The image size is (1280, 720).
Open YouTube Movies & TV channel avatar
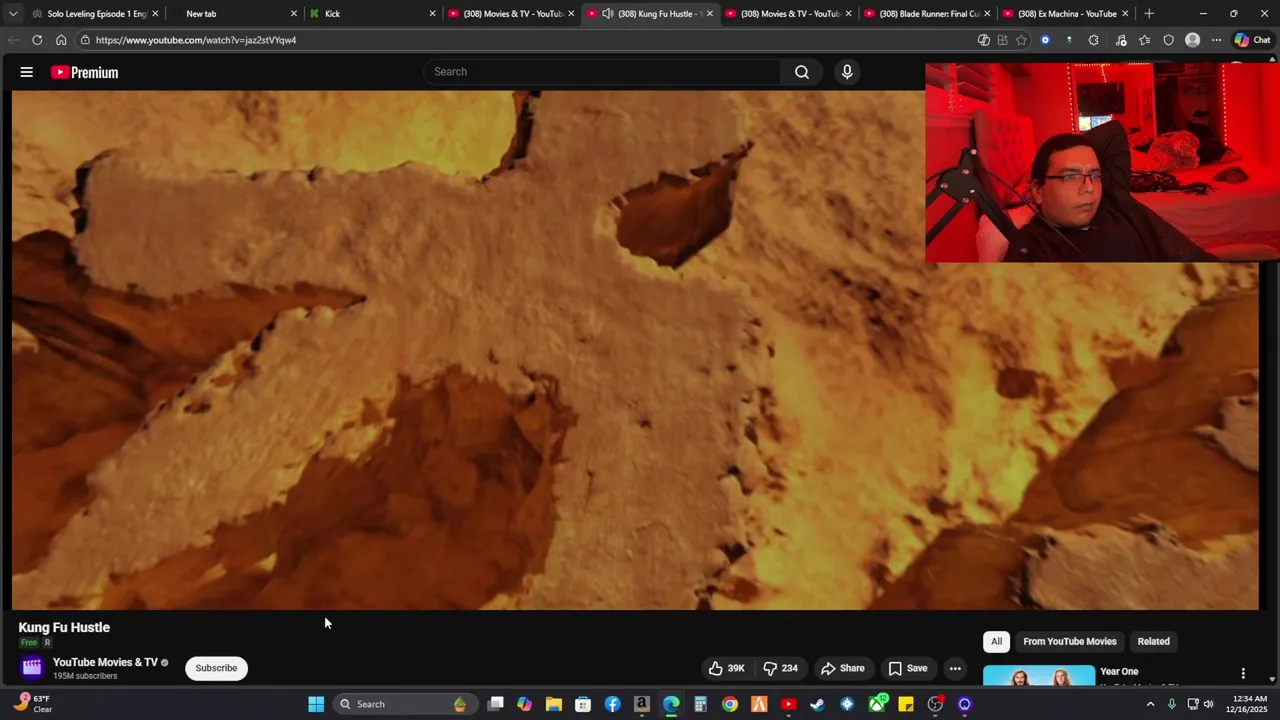coord(32,668)
